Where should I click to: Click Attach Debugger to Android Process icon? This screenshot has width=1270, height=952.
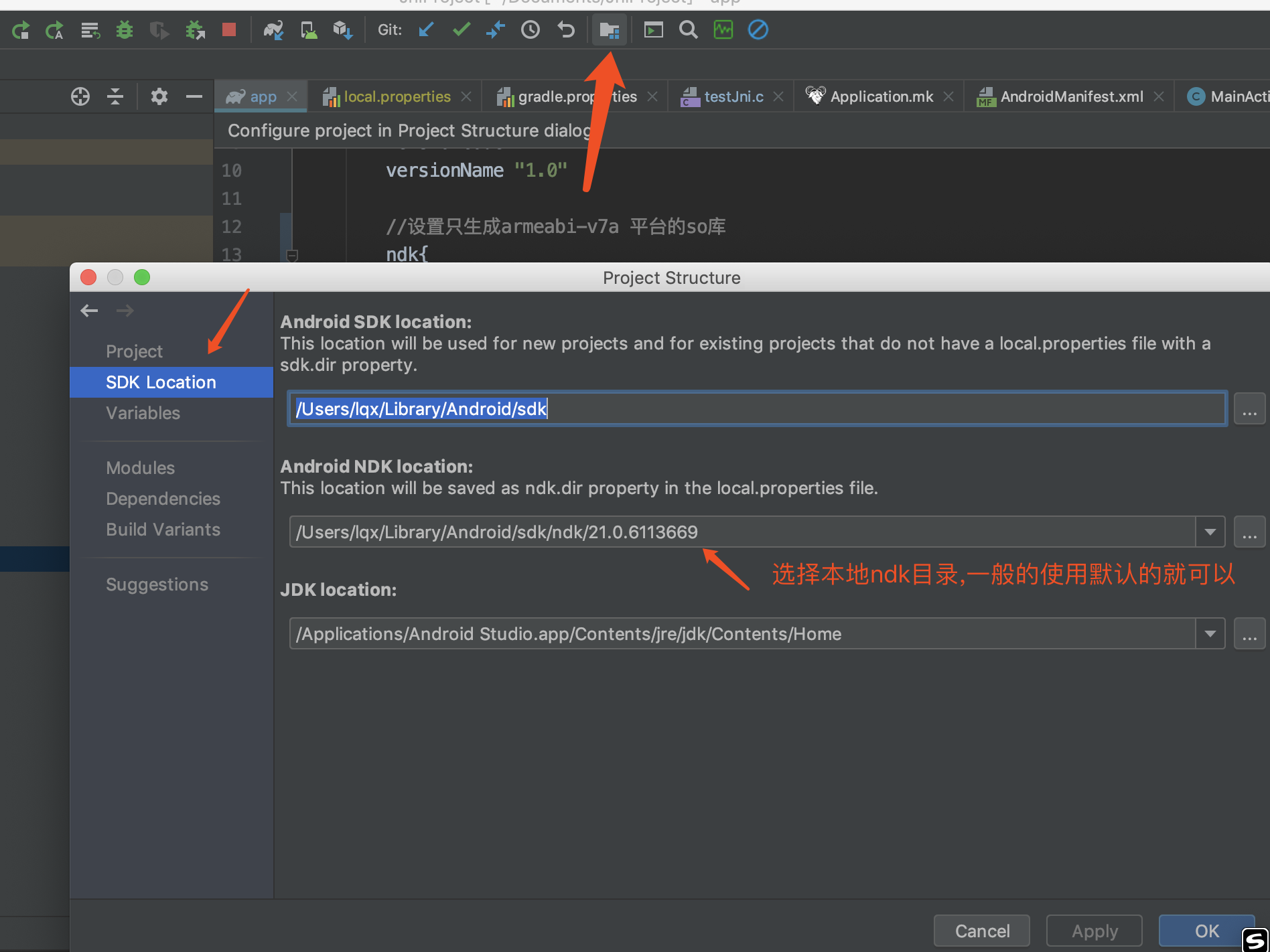tap(195, 30)
